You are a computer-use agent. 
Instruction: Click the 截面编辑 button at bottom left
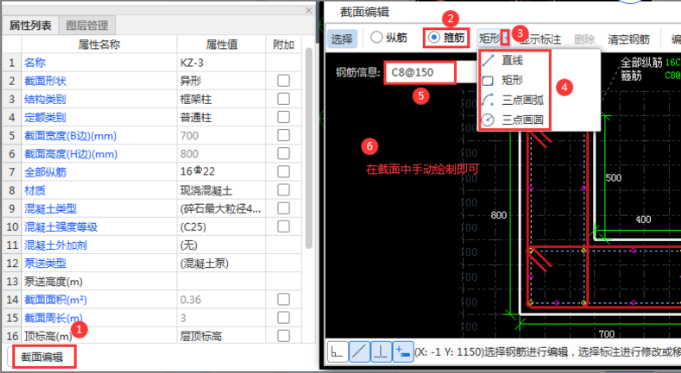tap(43, 357)
